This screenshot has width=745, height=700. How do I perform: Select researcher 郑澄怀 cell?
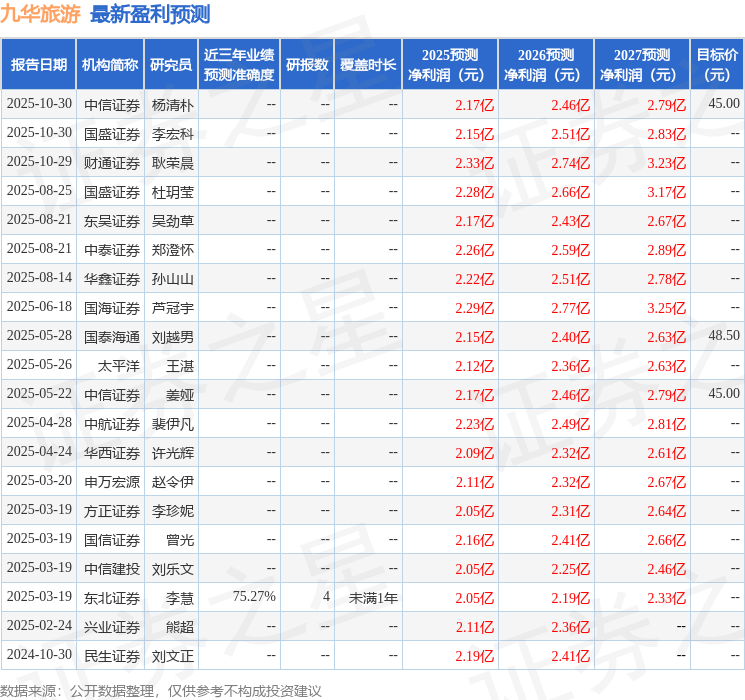point(172,250)
